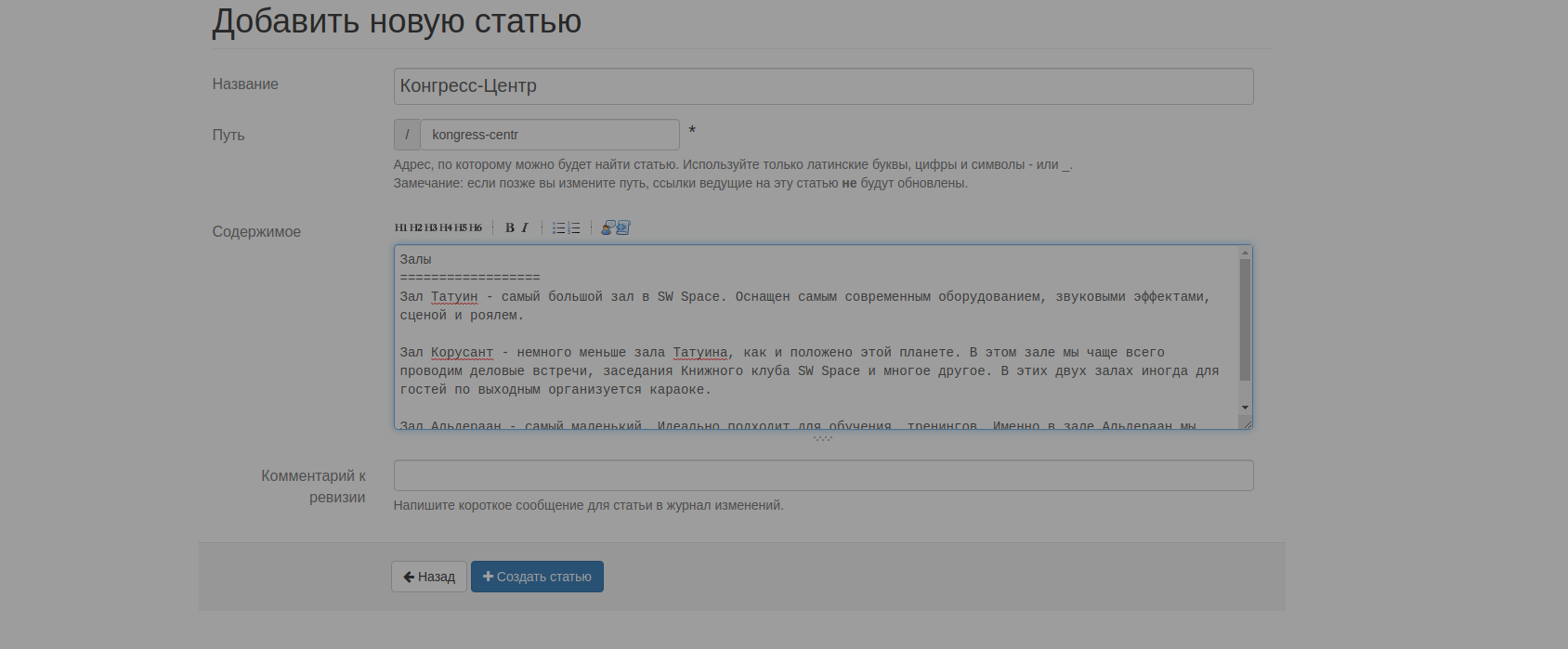Viewport: 1568px width, 649px height.
Task: Insert an H3 heading via the toolbar
Action: coord(431,227)
